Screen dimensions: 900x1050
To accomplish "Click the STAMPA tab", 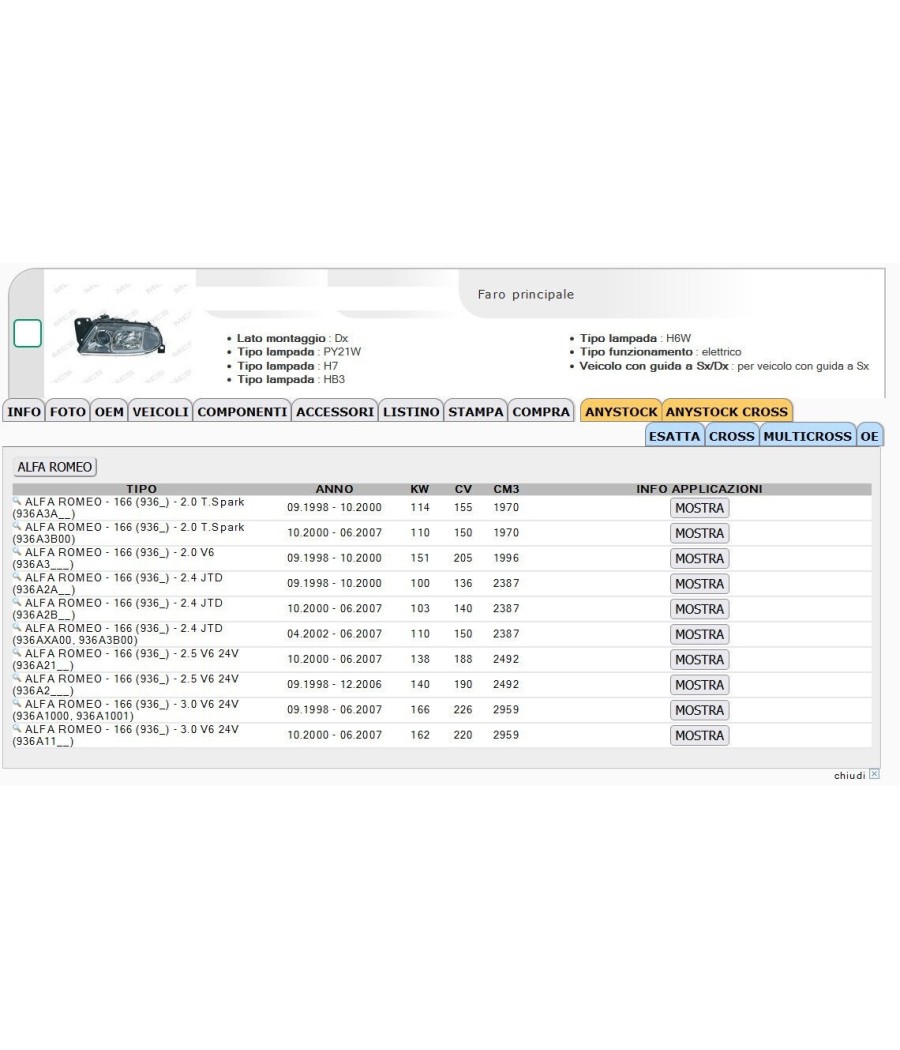I will click(475, 411).
